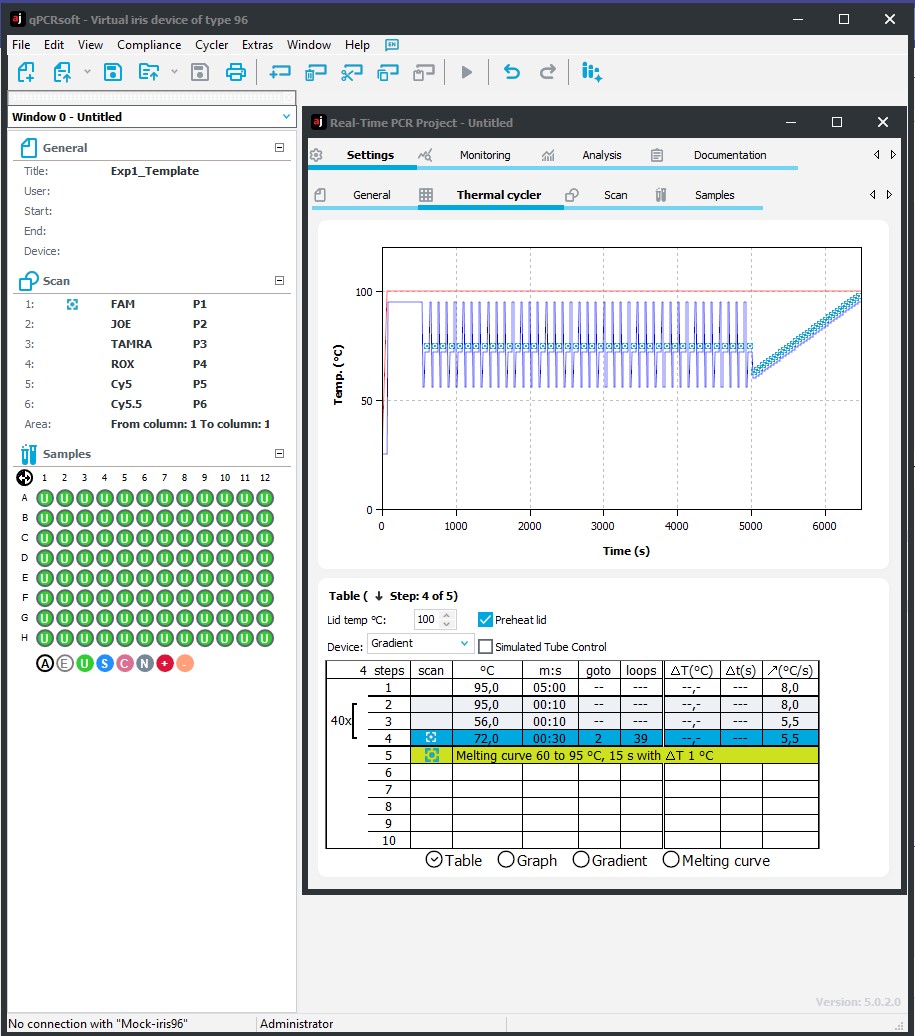Image resolution: width=915 pixels, height=1036 pixels.
Task: Click the Lid temp input field
Action: 426,620
